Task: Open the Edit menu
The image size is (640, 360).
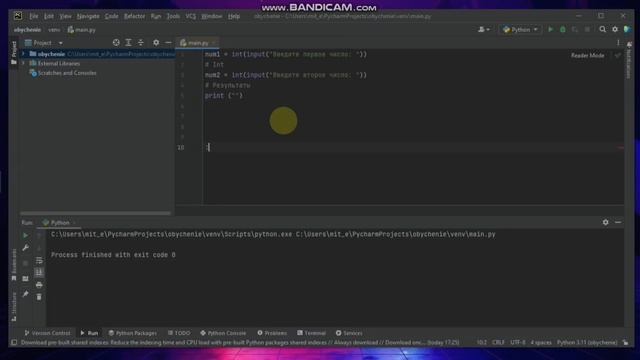Action: [49, 16]
